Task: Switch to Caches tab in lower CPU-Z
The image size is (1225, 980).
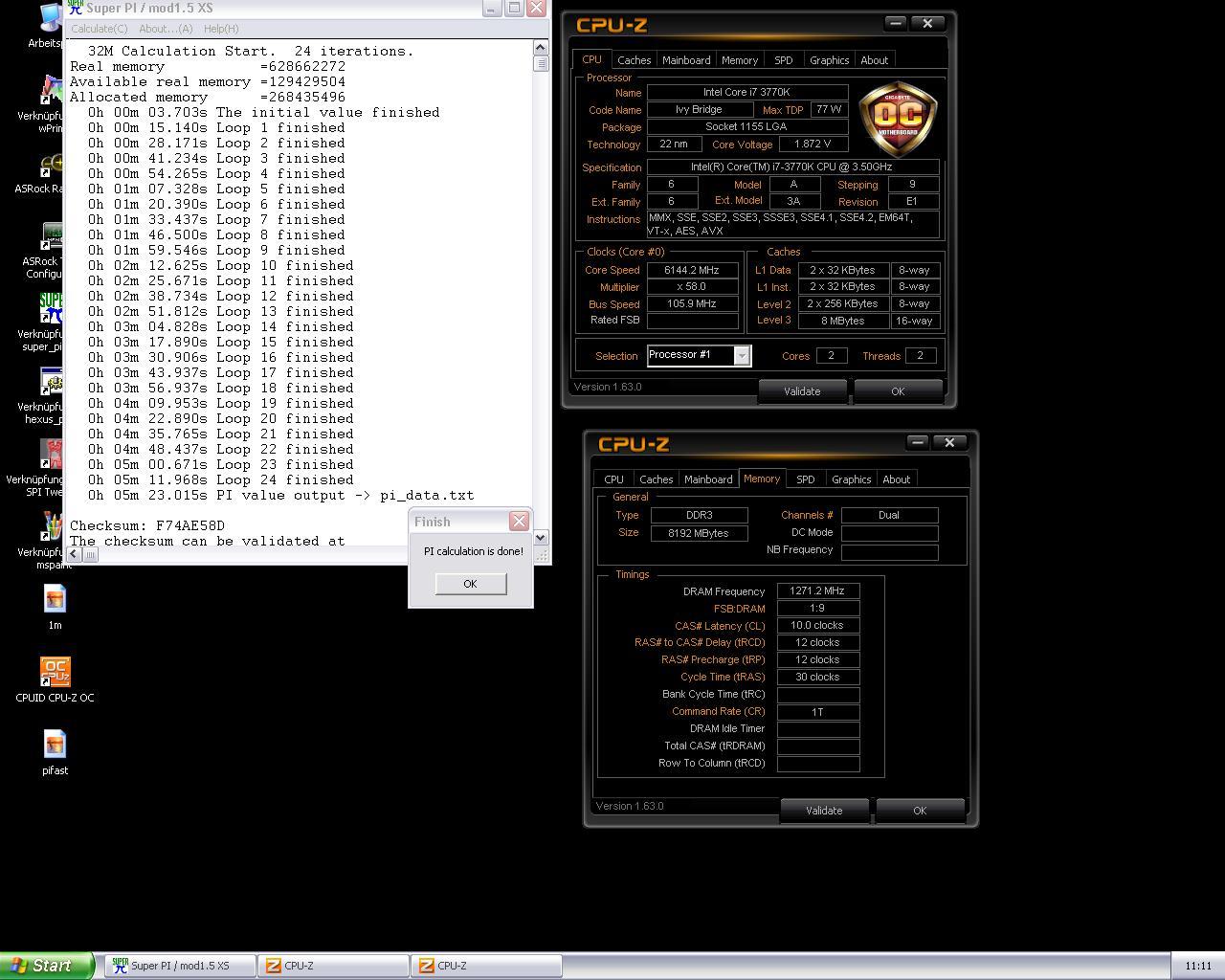Action: 656,479
